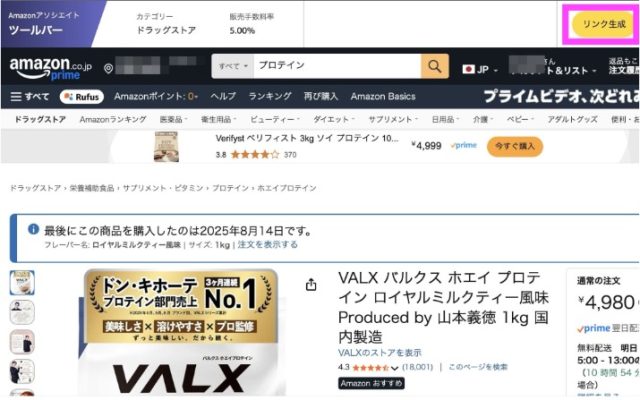Image resolution: width=640 pixels, height=400 pixels.
Task: Open the 注文を表示する link
Action: tap(267, 244)
